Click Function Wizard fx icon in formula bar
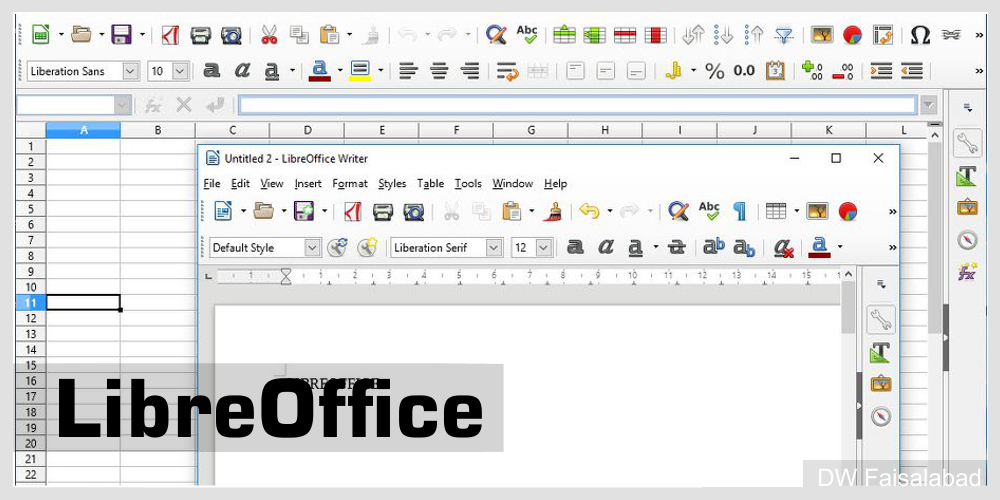The height and width of the screenshot is (500, 1000). [152, 105]
